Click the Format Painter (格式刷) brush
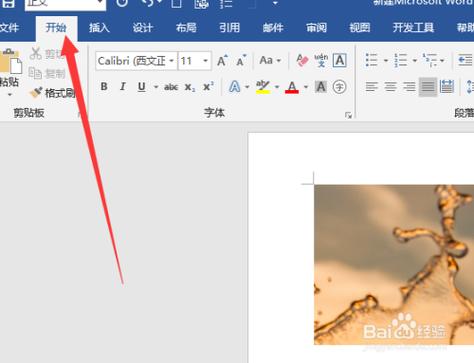Viewport: 474px width, 363px height. [52, 93]
